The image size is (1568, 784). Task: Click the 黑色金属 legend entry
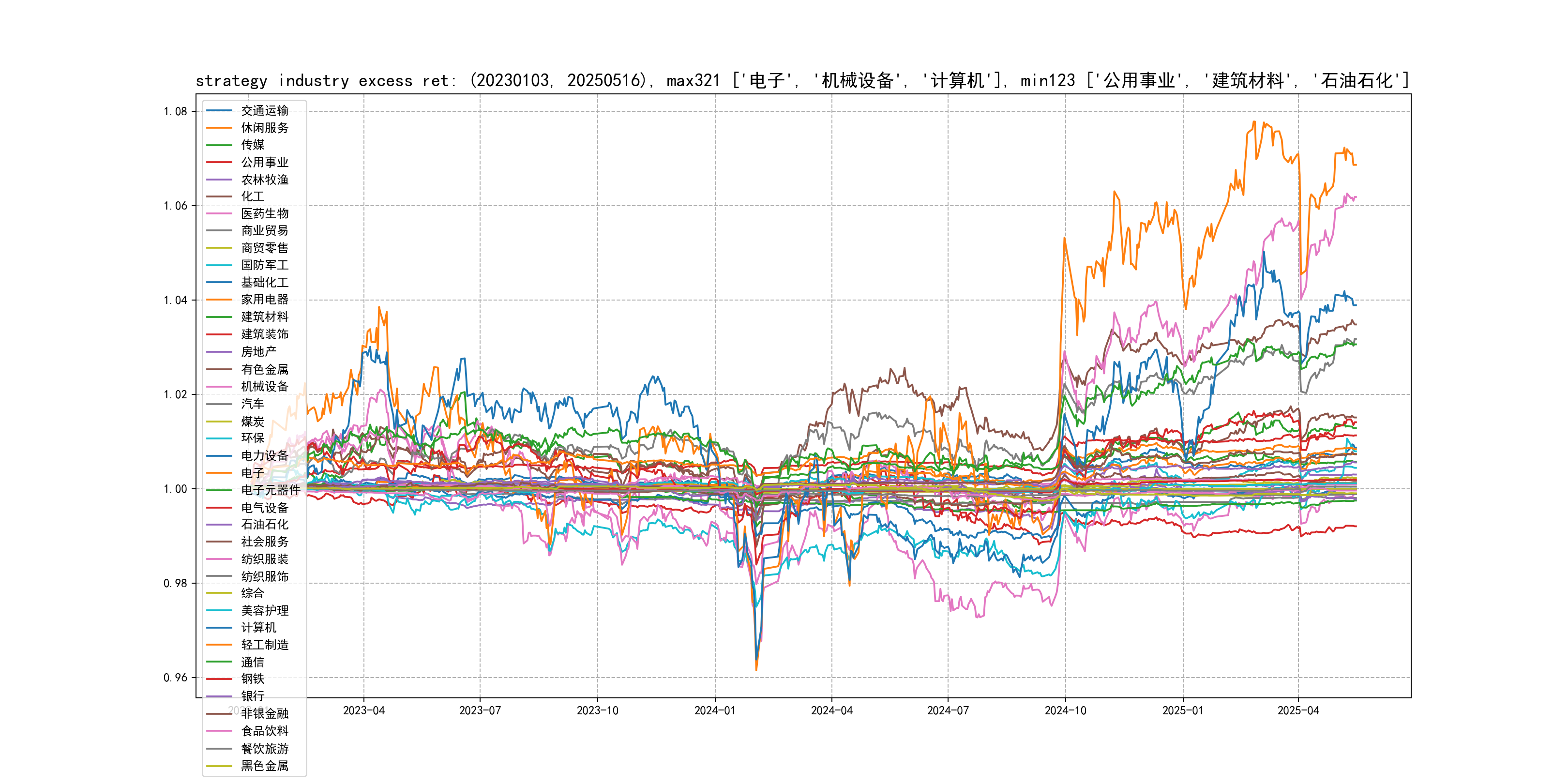[x=264, y=766]
